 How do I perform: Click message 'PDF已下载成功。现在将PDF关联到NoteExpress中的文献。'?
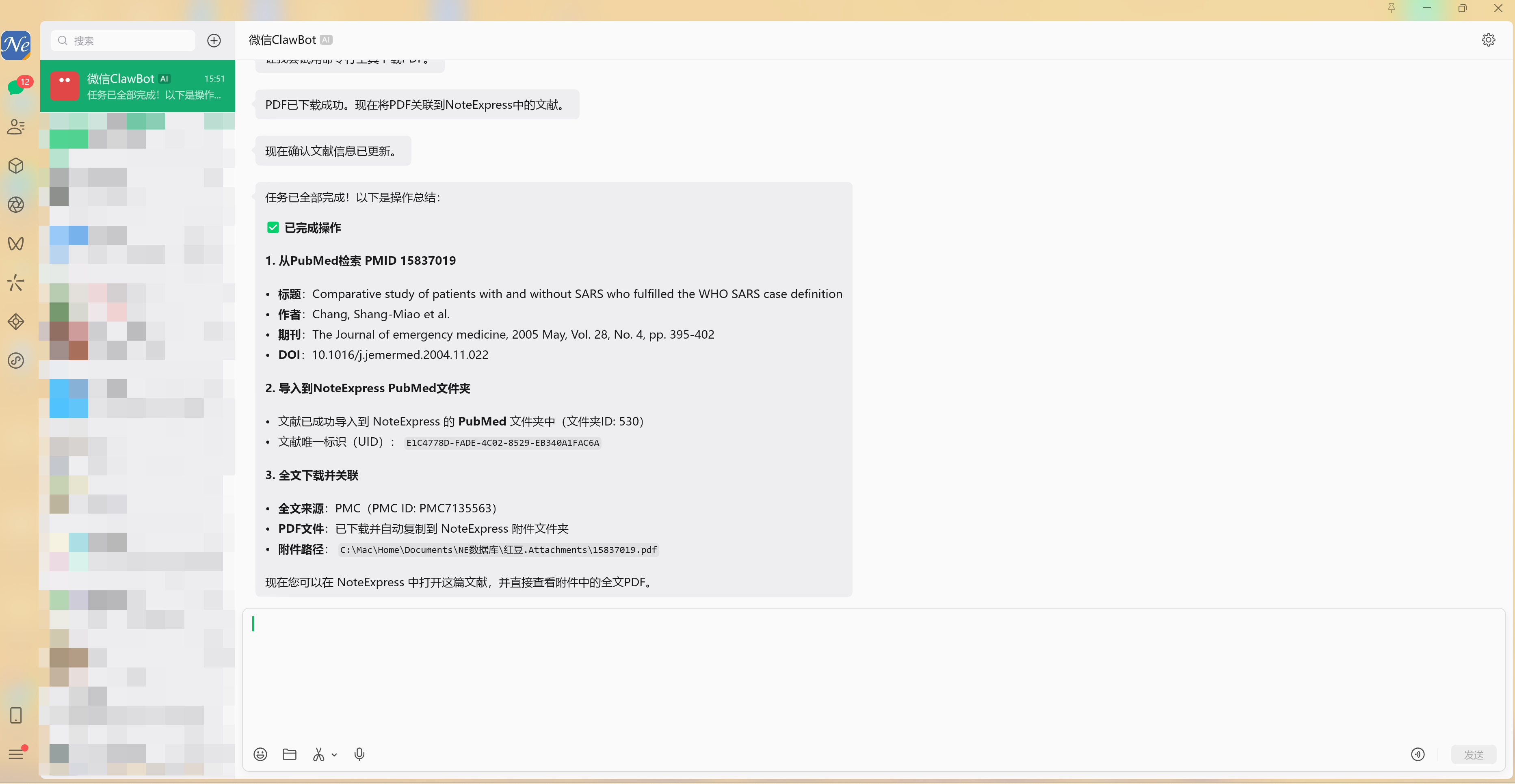coord(417,105)
